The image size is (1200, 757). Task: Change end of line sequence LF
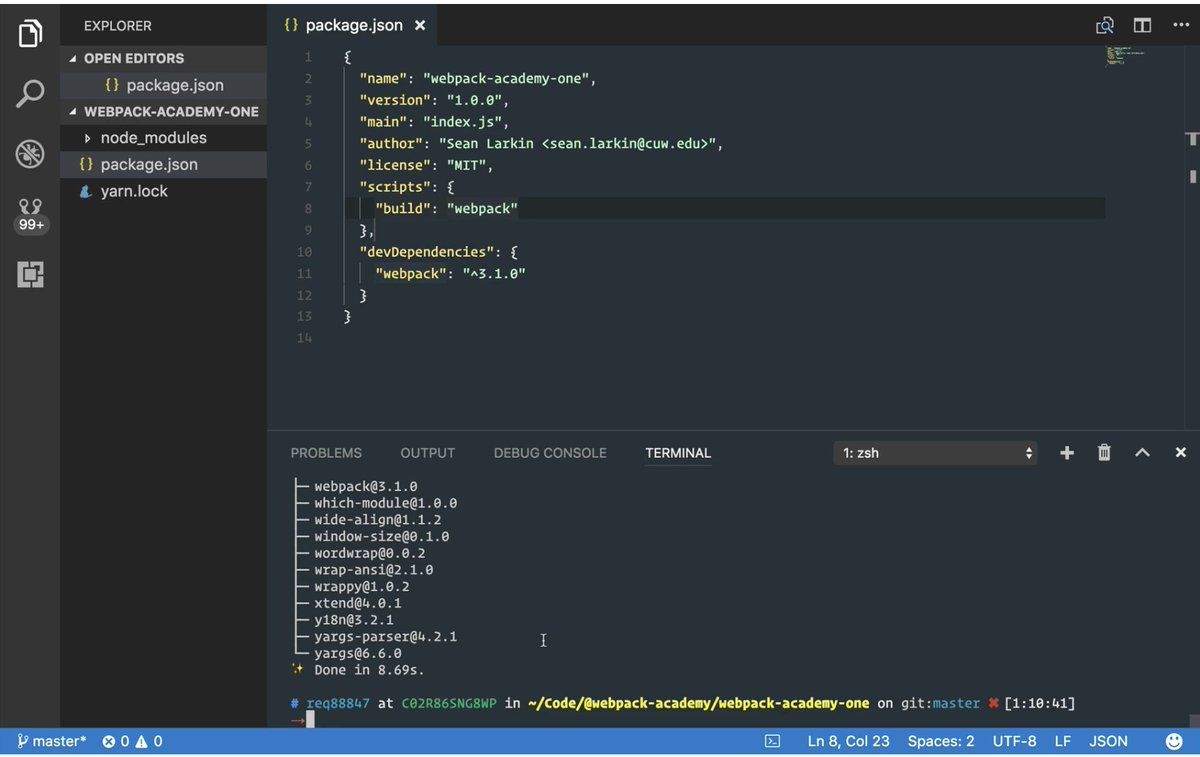pos(1063,741)
